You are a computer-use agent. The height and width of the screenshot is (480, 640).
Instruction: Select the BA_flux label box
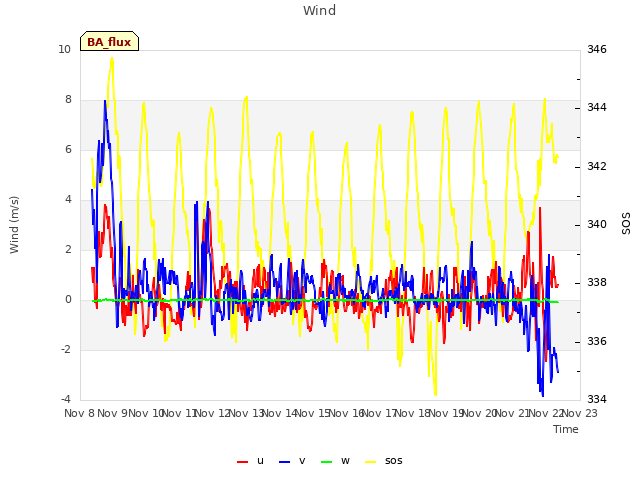109,41
